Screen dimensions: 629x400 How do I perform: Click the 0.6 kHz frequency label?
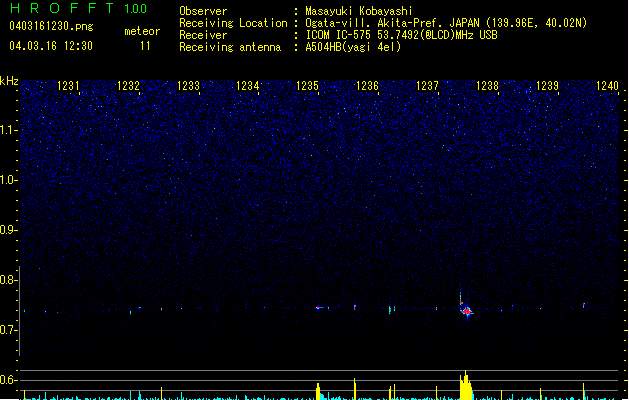8,380
